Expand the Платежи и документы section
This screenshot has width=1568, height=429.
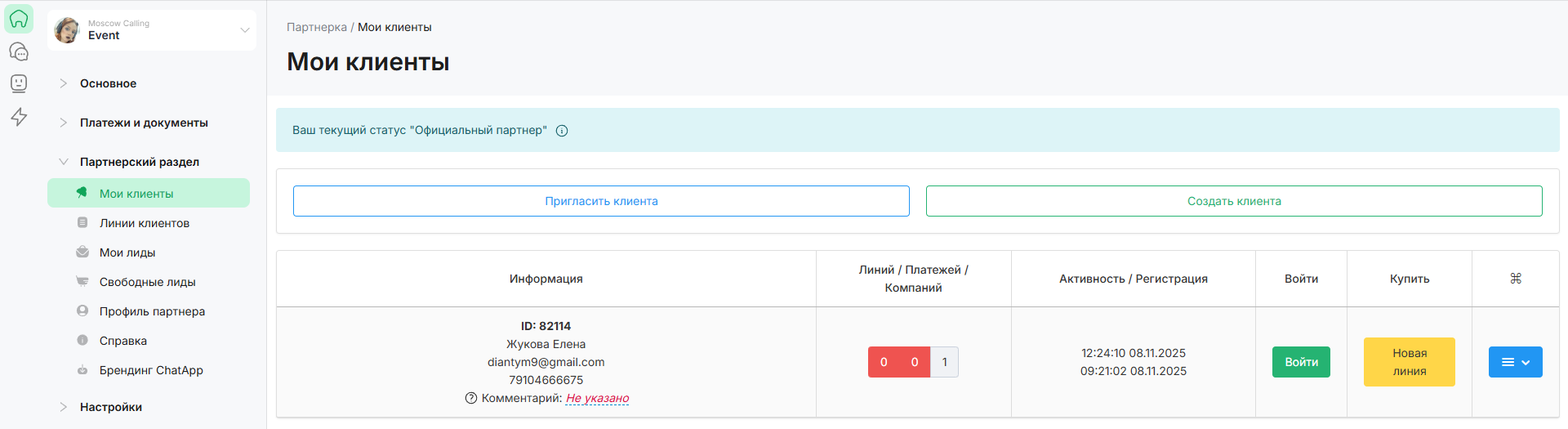click(144, 123)
